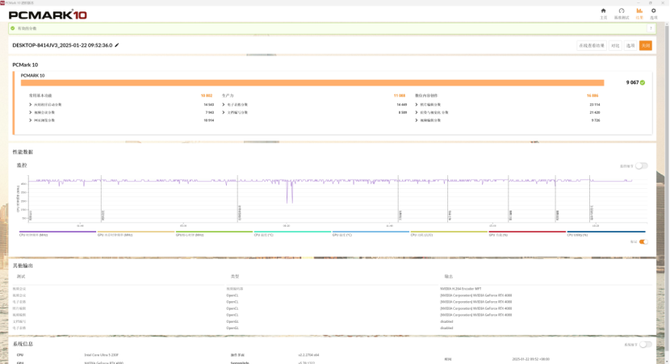This screenshot has width=670, height=364.
Task: Click the view result online button
Action: 591,45
